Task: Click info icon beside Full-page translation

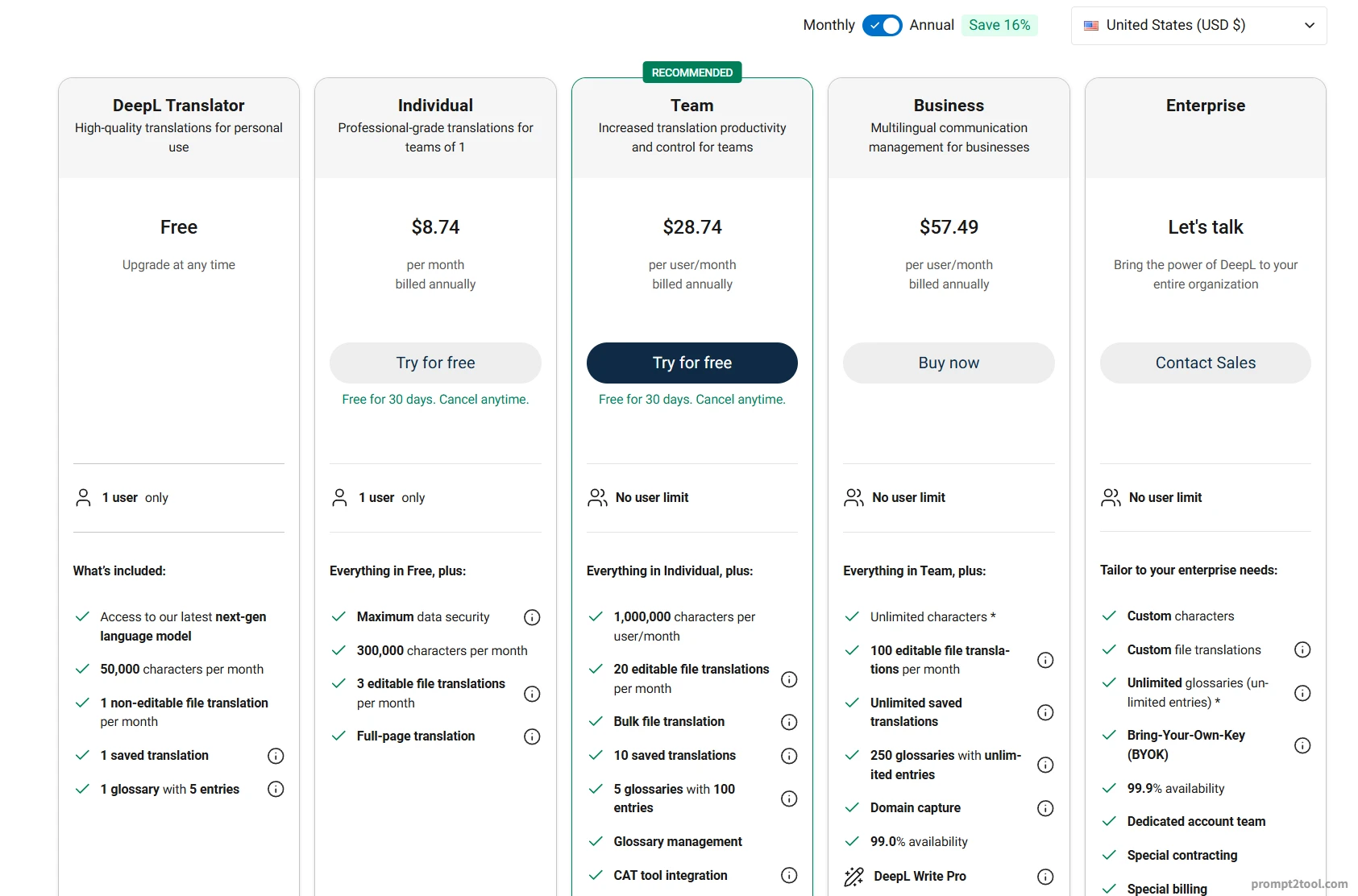Action: (x=532, y=736)
